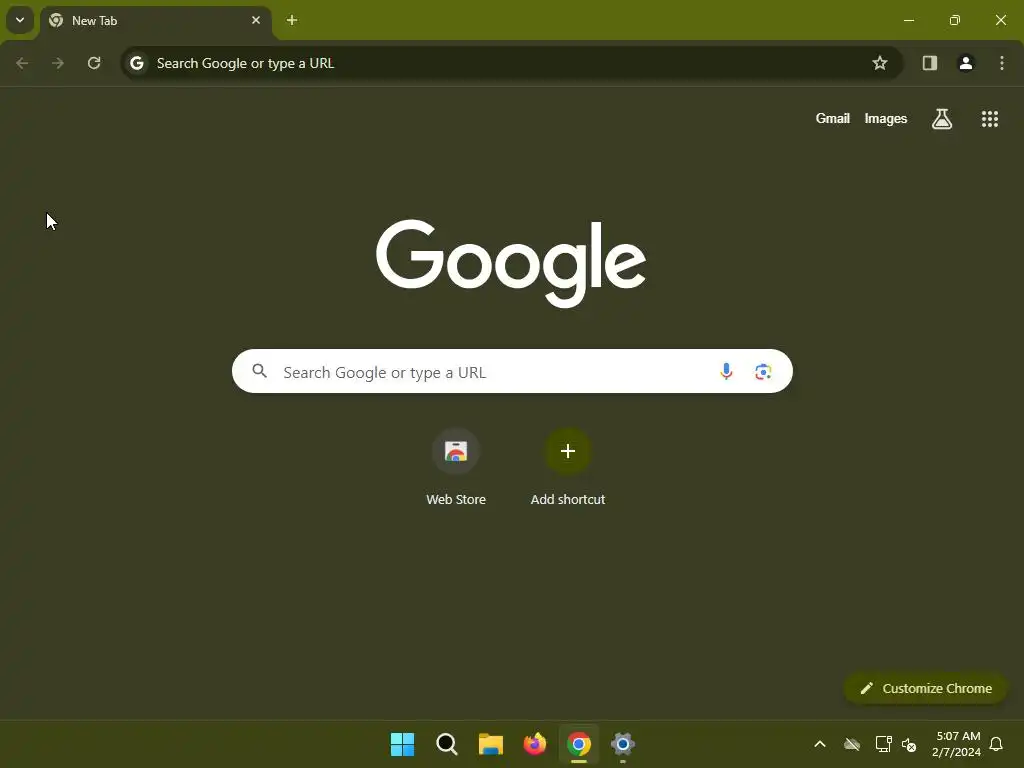Click the OneDrive cloud tray icon

(x=852, y=744)
